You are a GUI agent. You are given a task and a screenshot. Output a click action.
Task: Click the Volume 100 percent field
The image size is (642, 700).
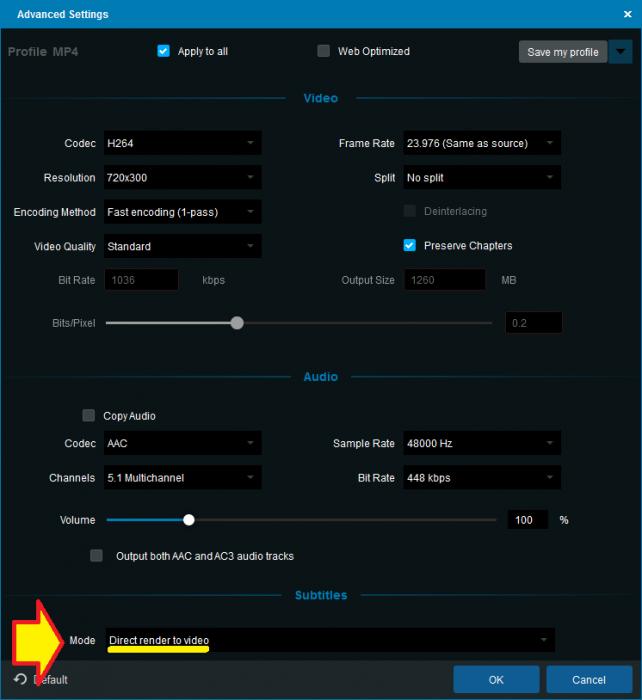pos(528,520)
